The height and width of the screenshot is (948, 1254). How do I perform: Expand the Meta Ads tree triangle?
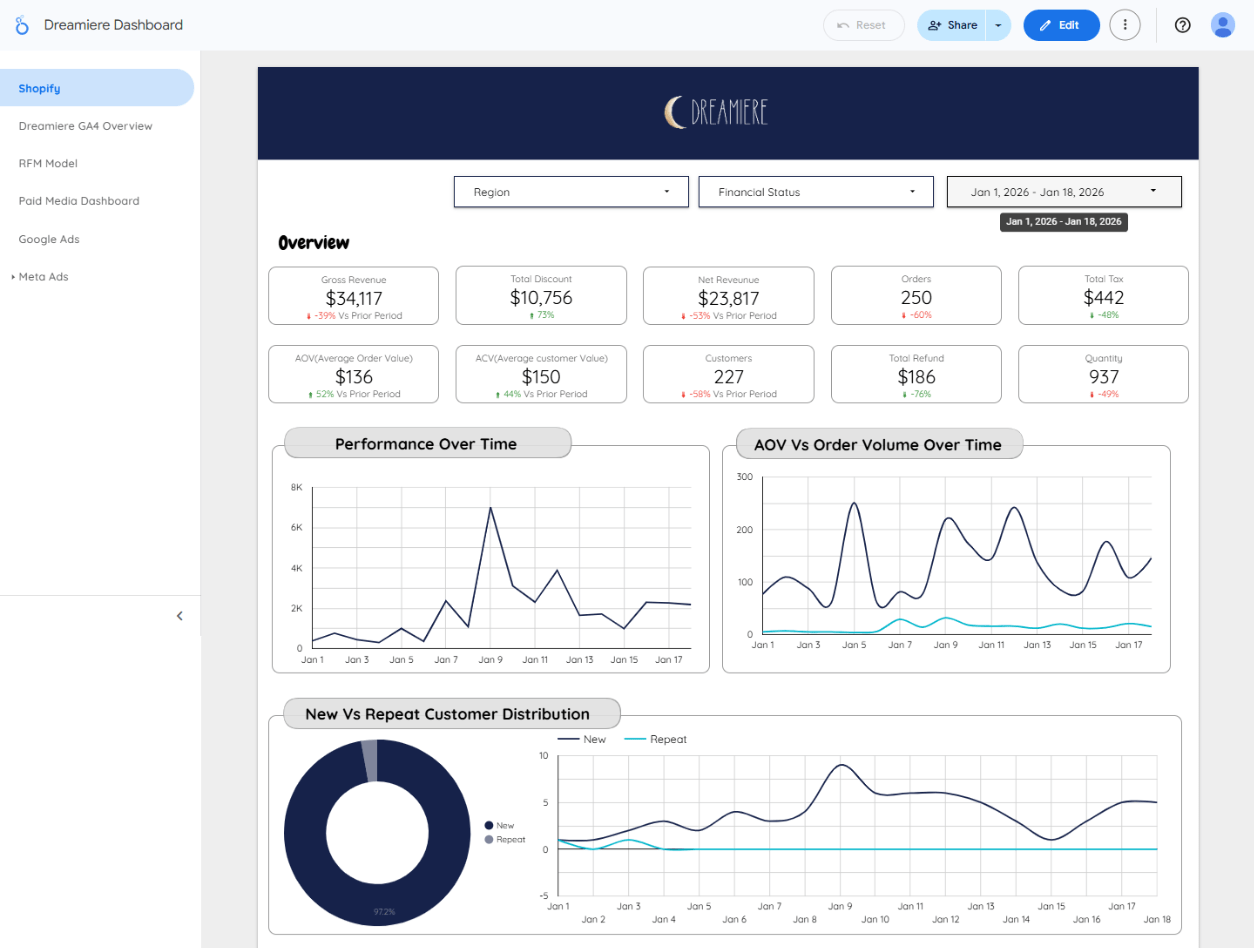pos(13,277)
